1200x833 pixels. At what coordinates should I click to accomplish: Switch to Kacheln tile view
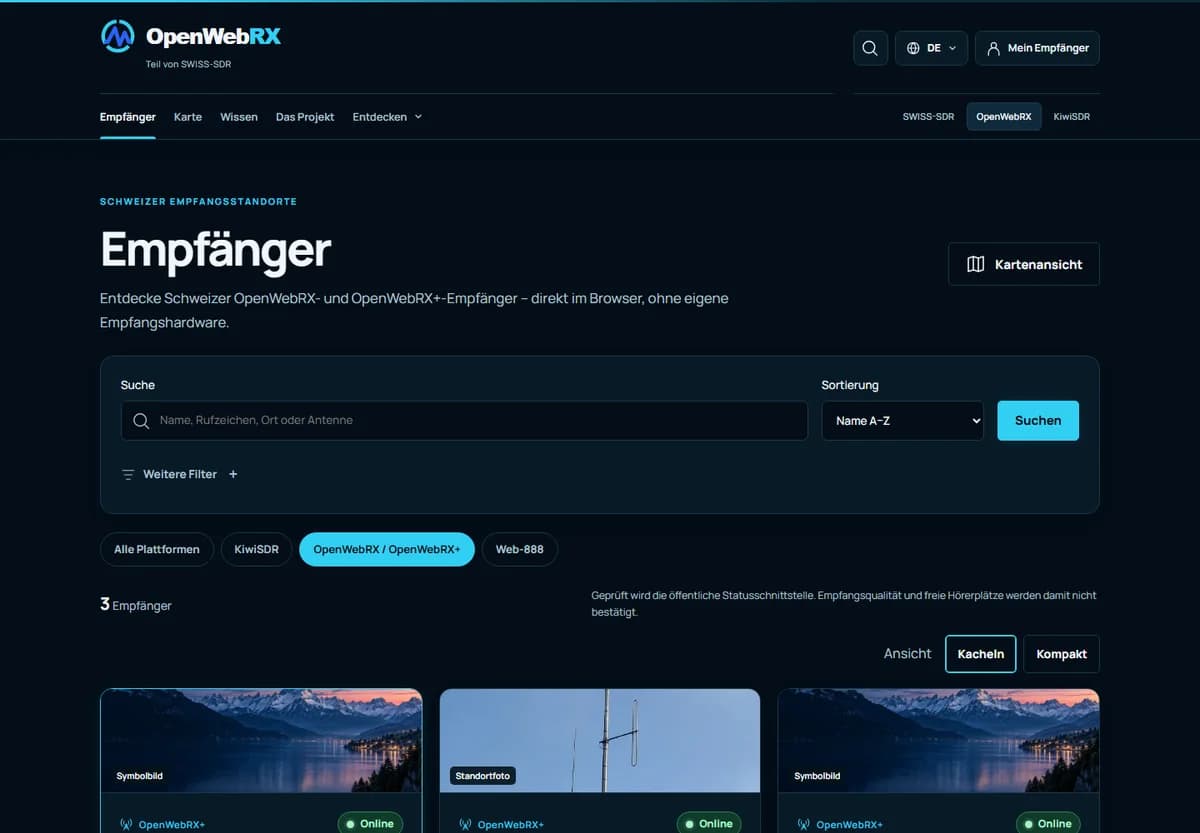click(981, 654)
